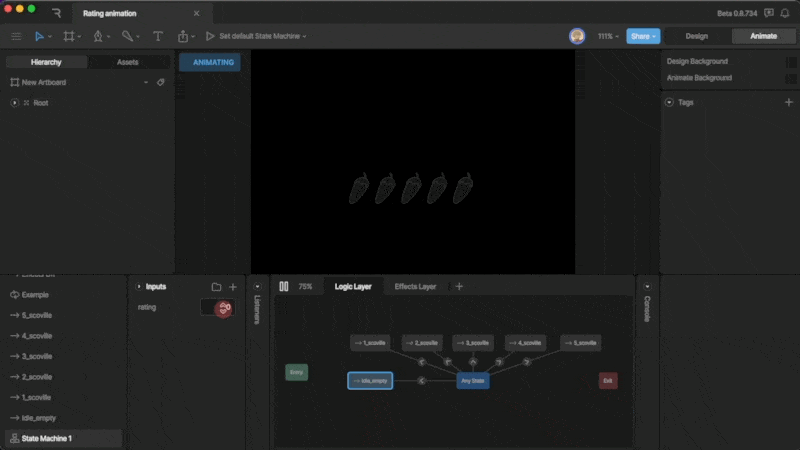Open the Effects Layer tab
Viewport: 800px width, 450px height.
click(414, 286)
